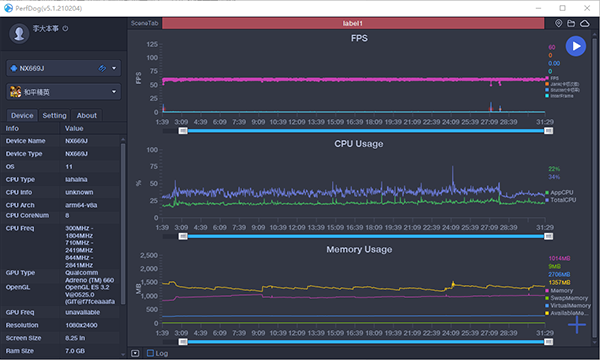Switch to the Setting tab
This screenshot has width=600, height=360.
[54, 115]
